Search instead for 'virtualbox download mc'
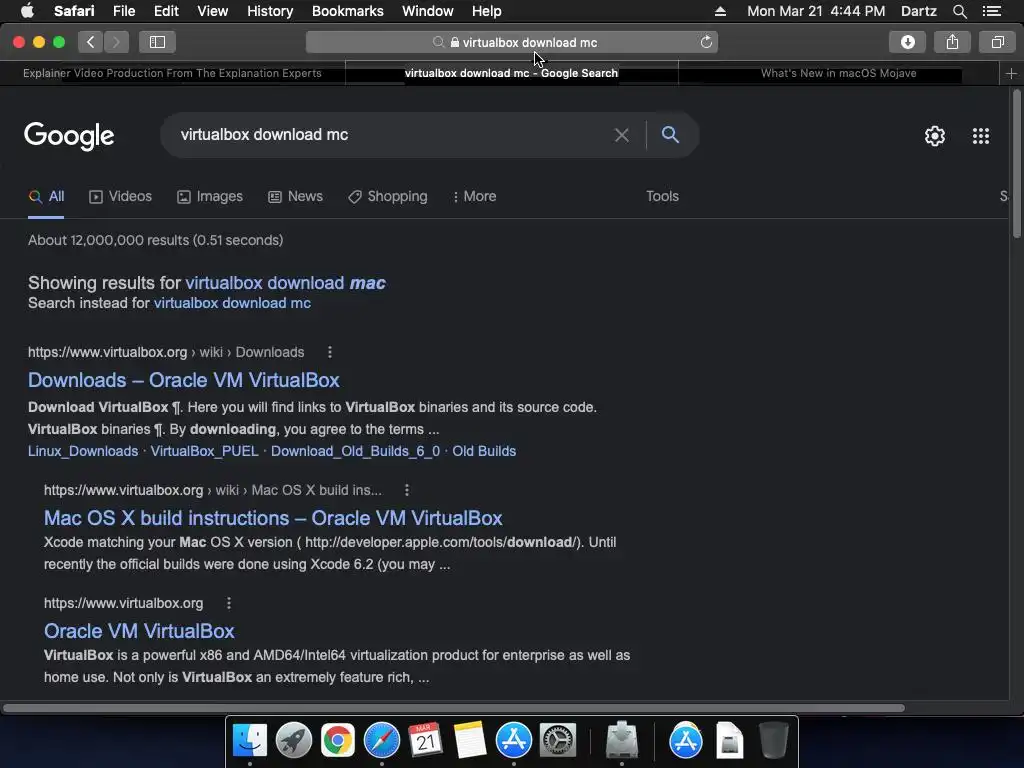This screenshot has width=1024, height=768. tap(232, 303)
